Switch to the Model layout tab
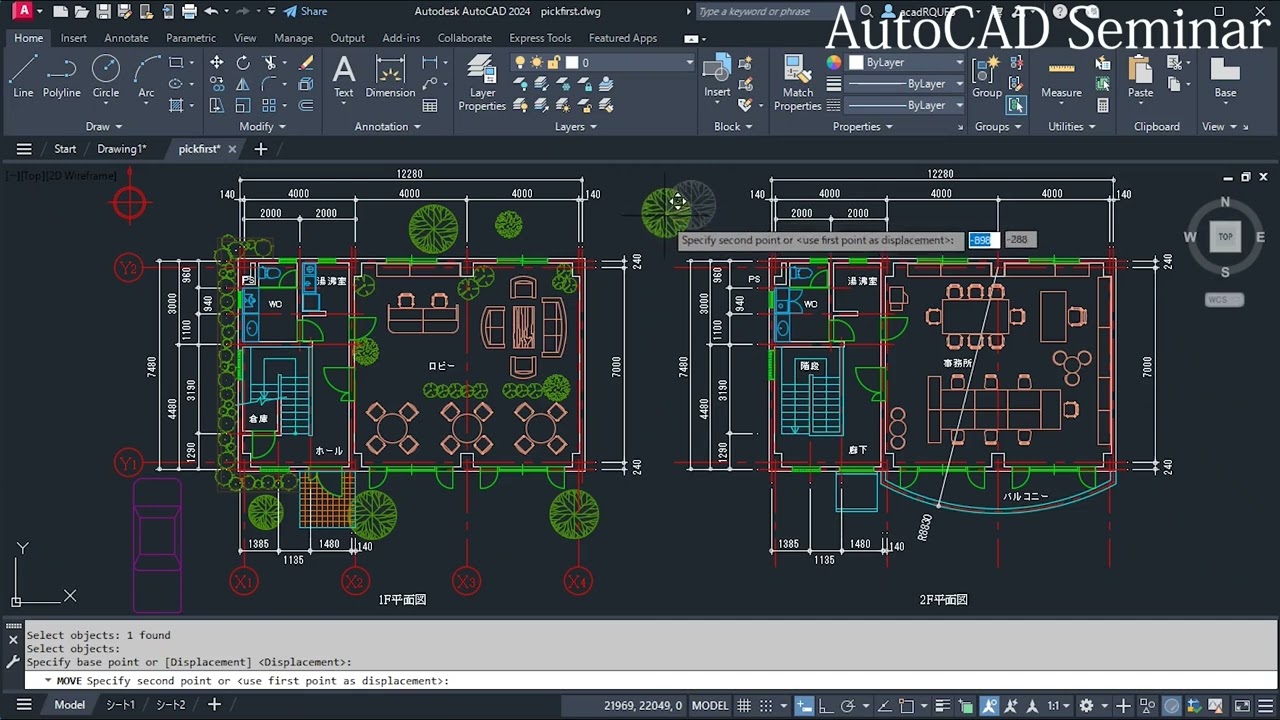Viewport: 1280px width, 720px height. [69, 705]
